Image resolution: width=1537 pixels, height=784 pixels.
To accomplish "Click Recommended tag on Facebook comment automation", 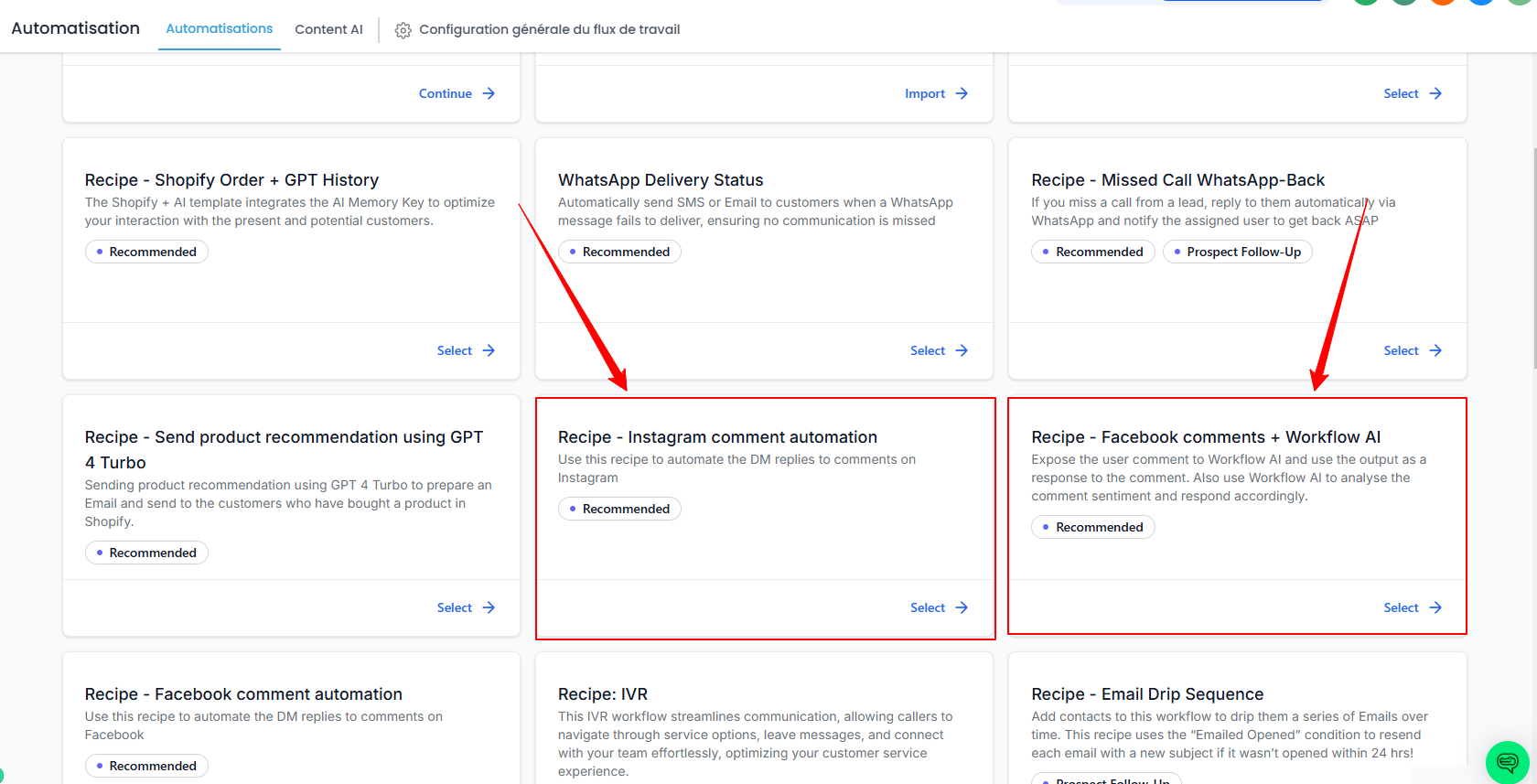I will click(146, 766).
